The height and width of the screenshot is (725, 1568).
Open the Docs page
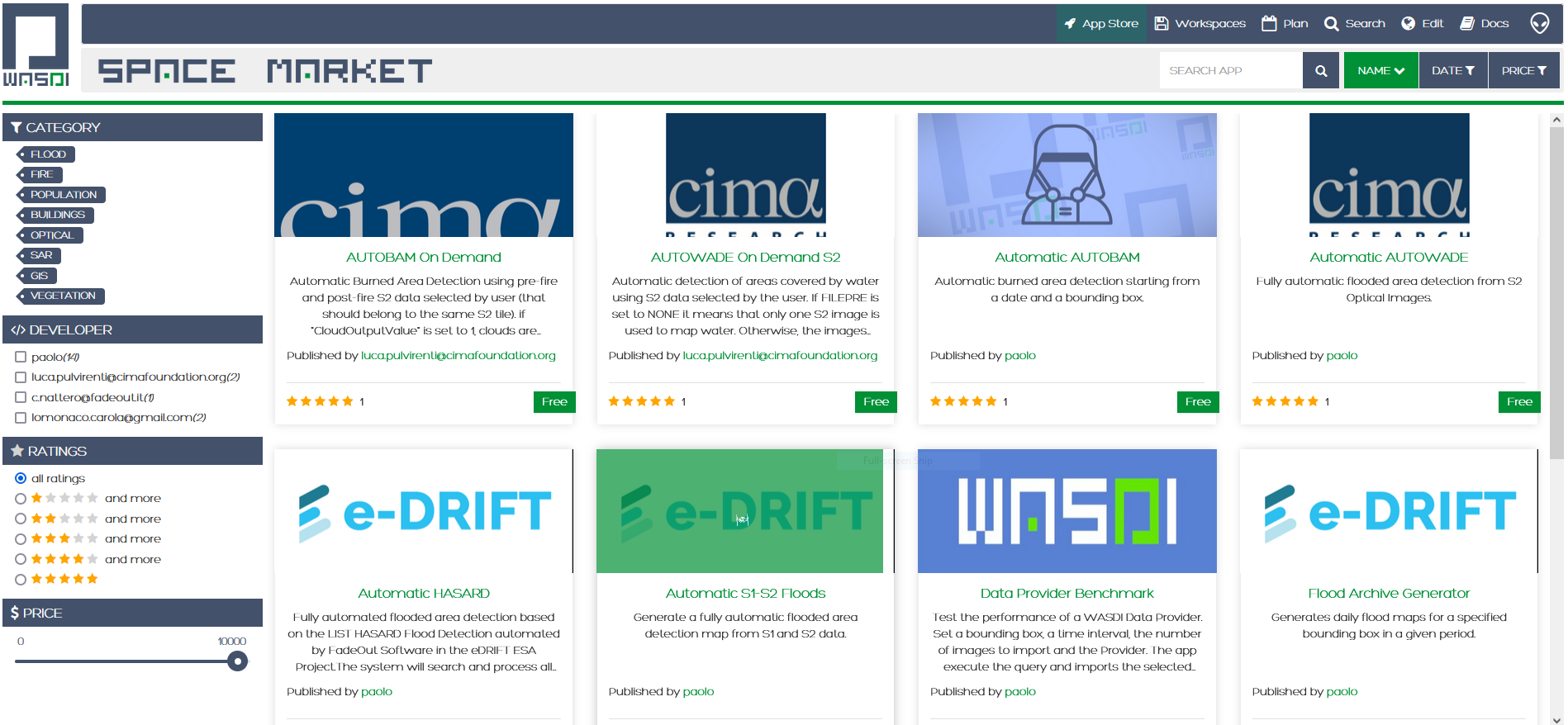[x=1485, y=23]
